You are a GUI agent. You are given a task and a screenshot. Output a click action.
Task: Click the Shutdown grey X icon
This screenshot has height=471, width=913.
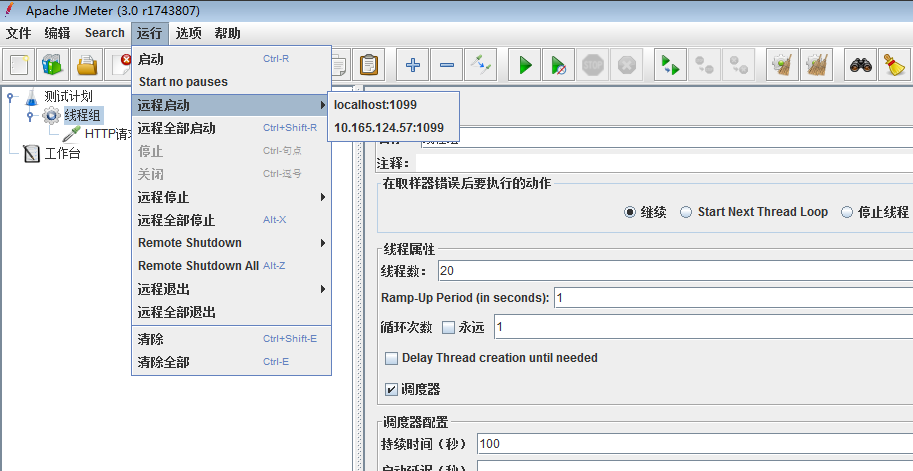[x=627, y=65]
